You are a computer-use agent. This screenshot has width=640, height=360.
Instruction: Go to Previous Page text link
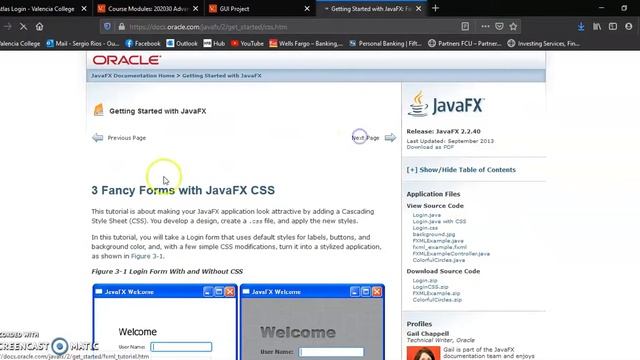127,138
